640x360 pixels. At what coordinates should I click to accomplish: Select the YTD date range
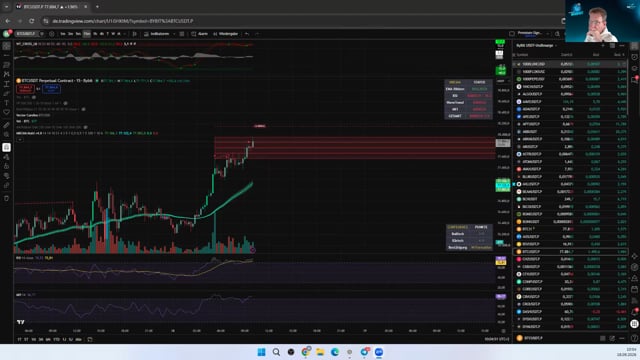click(56, 340)
